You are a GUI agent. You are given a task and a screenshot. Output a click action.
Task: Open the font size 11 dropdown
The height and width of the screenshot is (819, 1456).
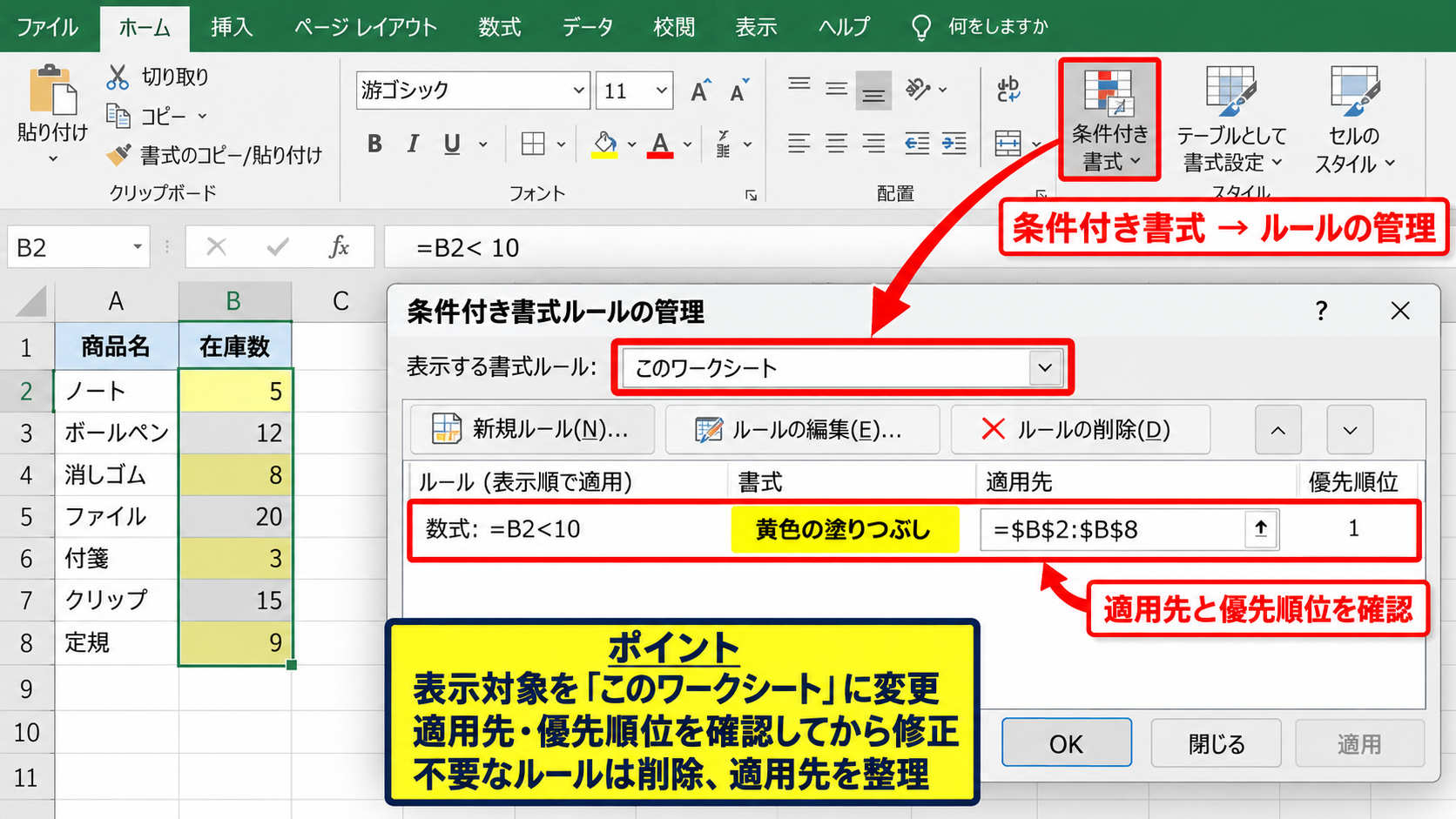[x=662, y=91]
